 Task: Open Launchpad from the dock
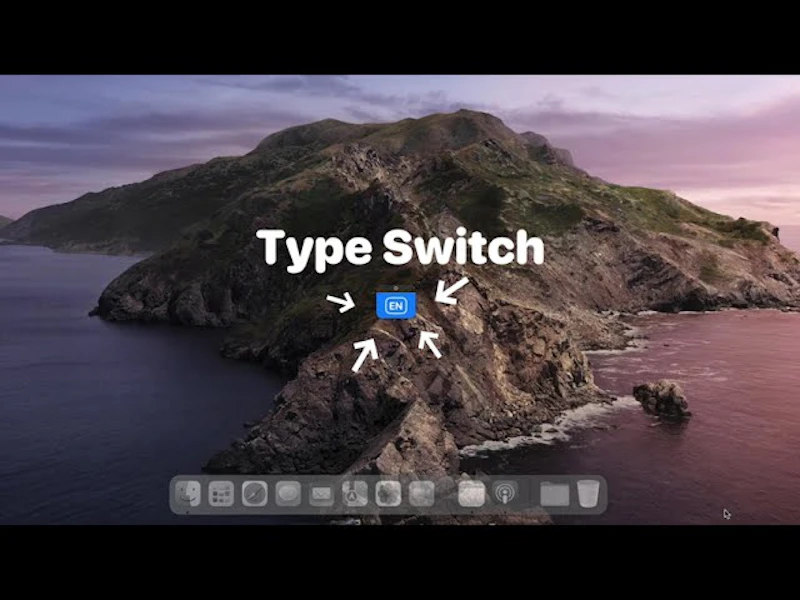(x=221, y=494)
